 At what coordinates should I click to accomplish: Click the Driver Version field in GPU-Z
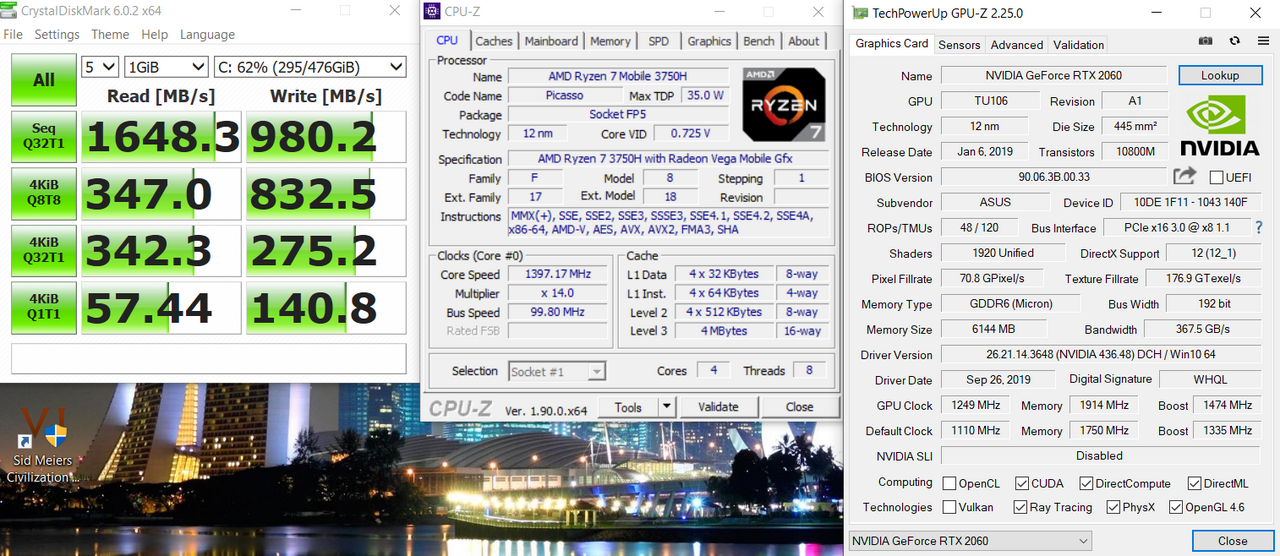pos(1100,355)
